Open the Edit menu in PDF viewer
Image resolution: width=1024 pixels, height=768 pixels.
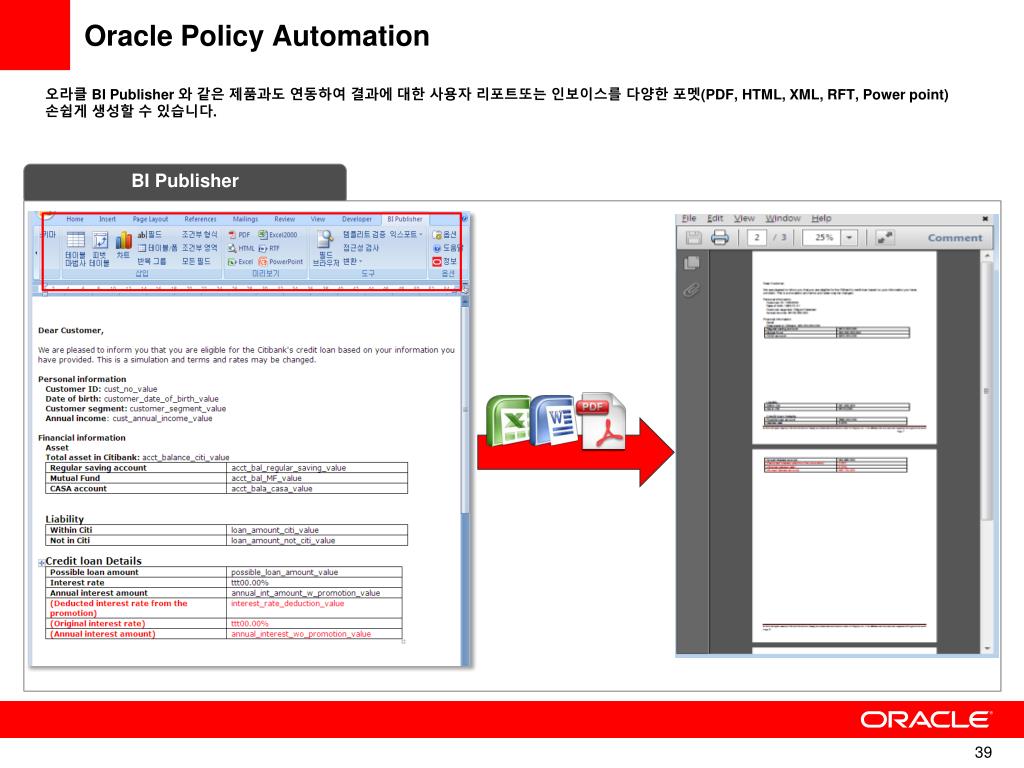coord(715,219)
